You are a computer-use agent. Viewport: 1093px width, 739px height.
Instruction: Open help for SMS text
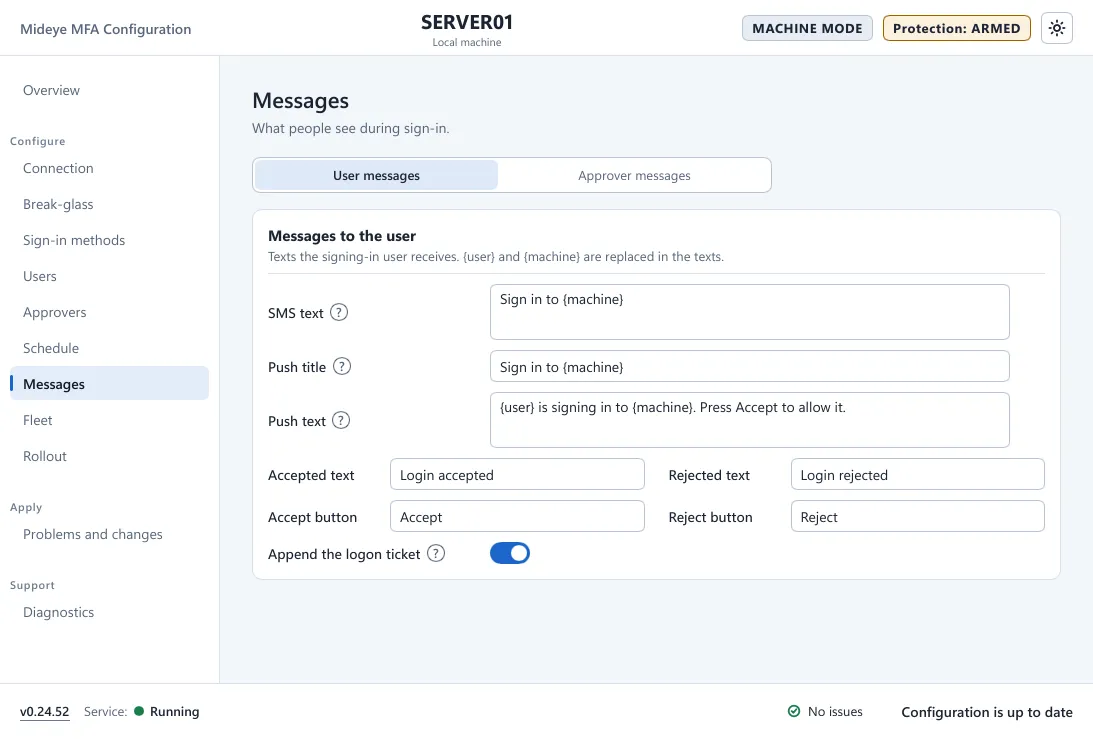pos(339,312)
